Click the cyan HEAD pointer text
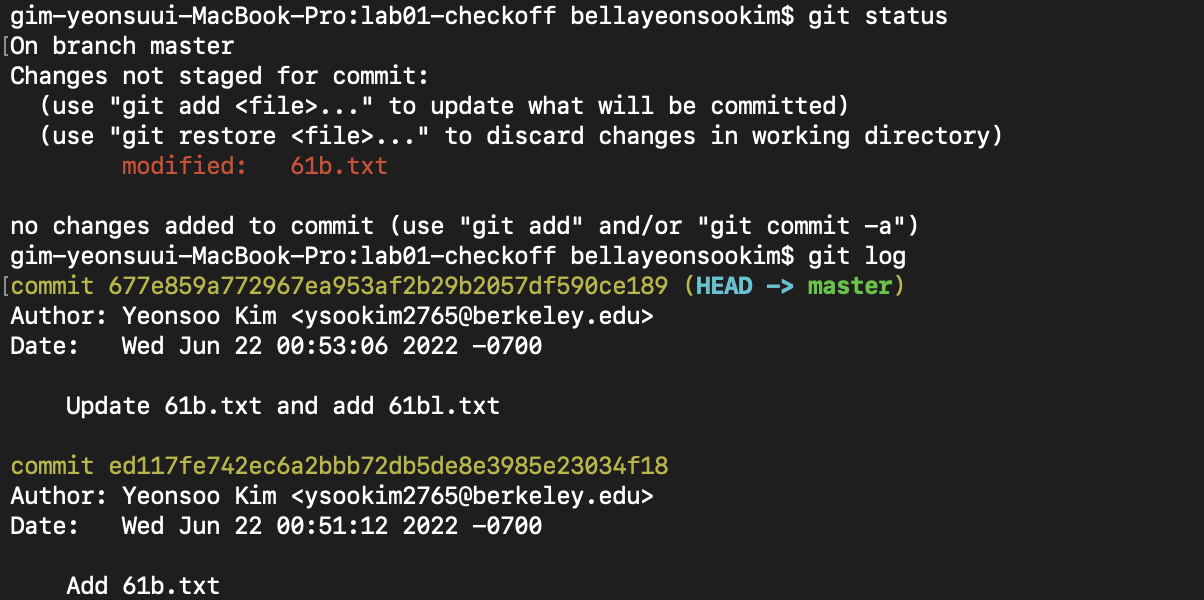Viewport: 1204px width, 600px height. (724, 286)
